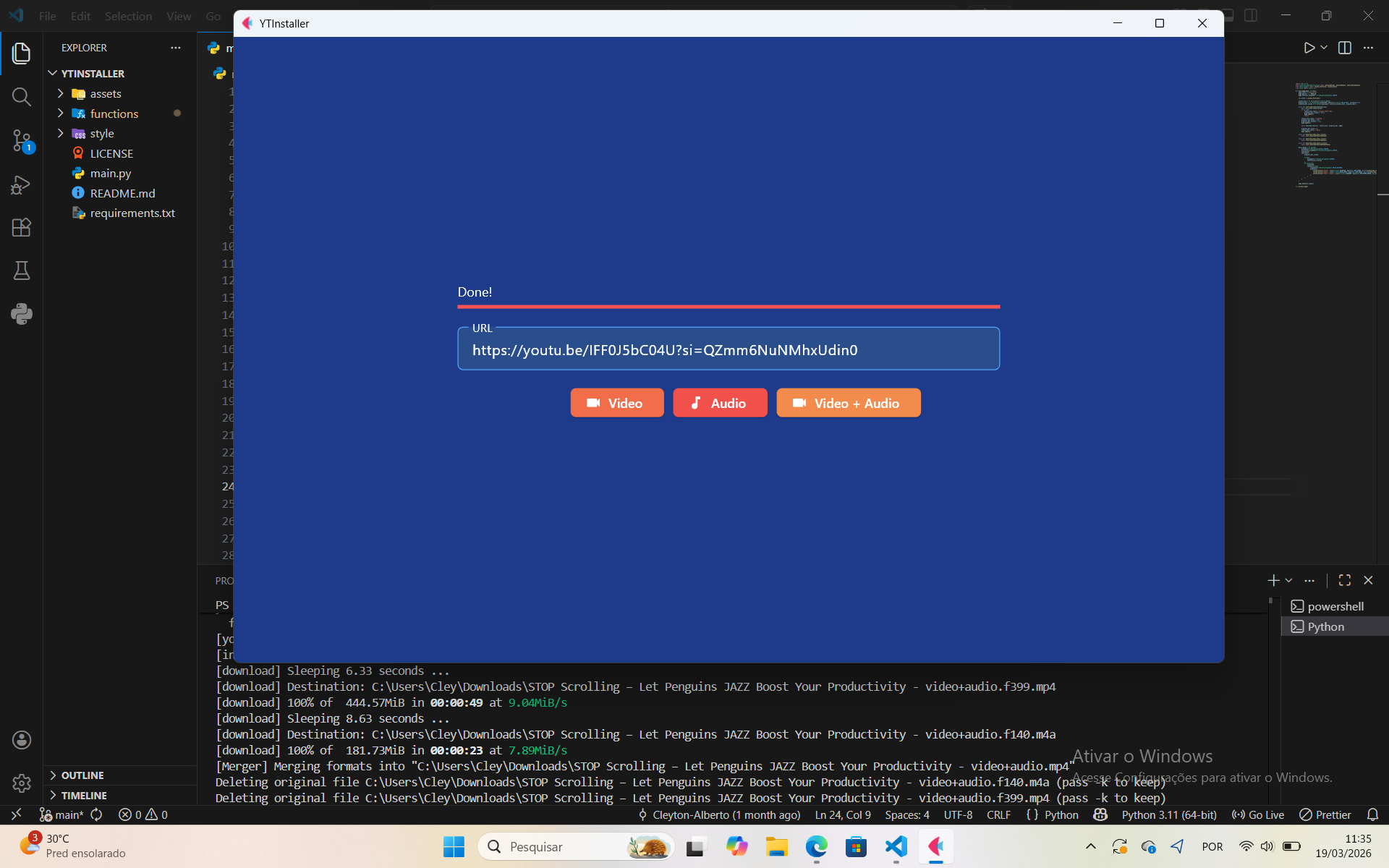
Task: Open the Testing flask view
Action: [x=21, y=271]
